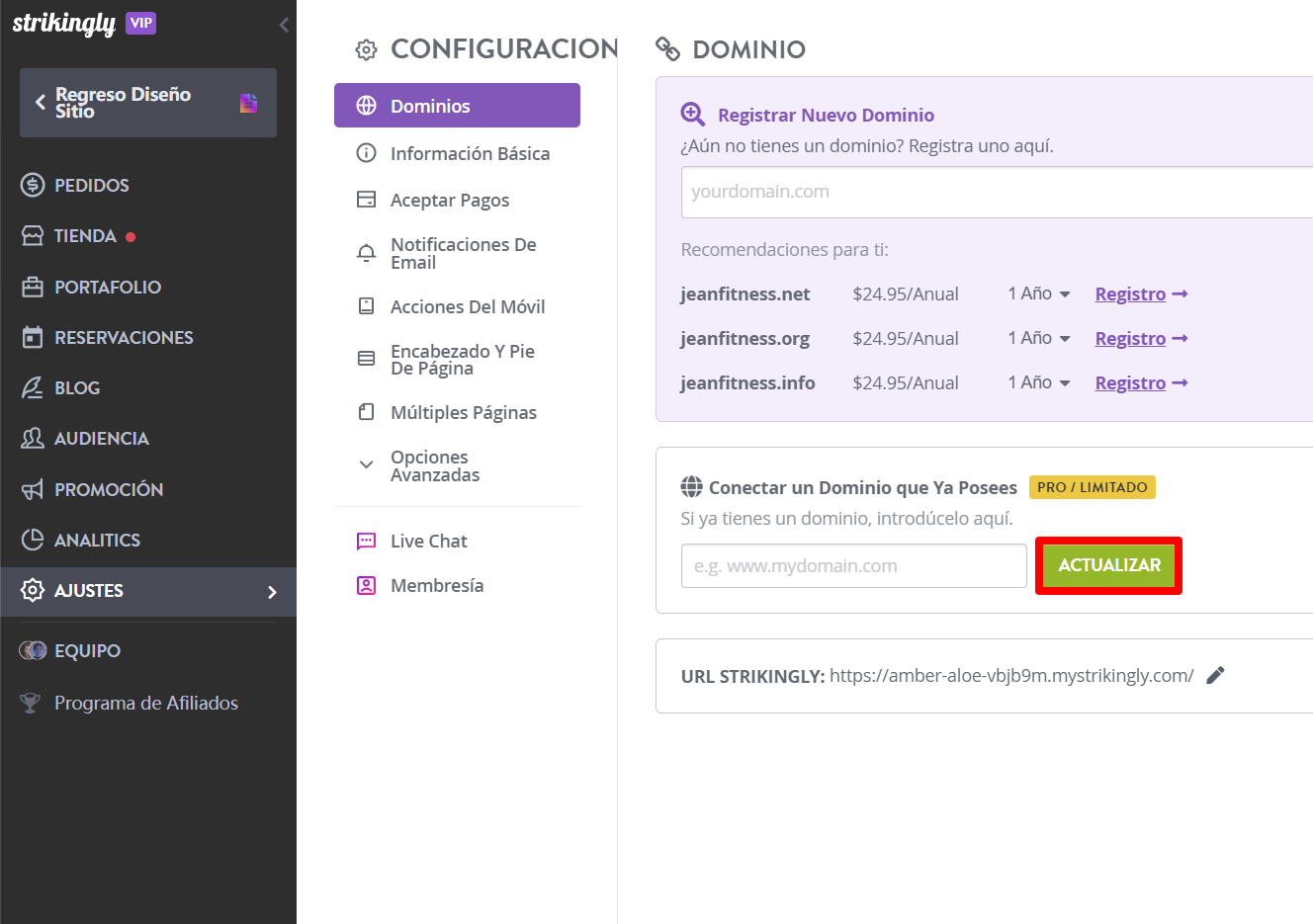Viewport: 1313px width, 924px height.
Task: Click the Strikingly logo
Action: [x=64, y=24]
